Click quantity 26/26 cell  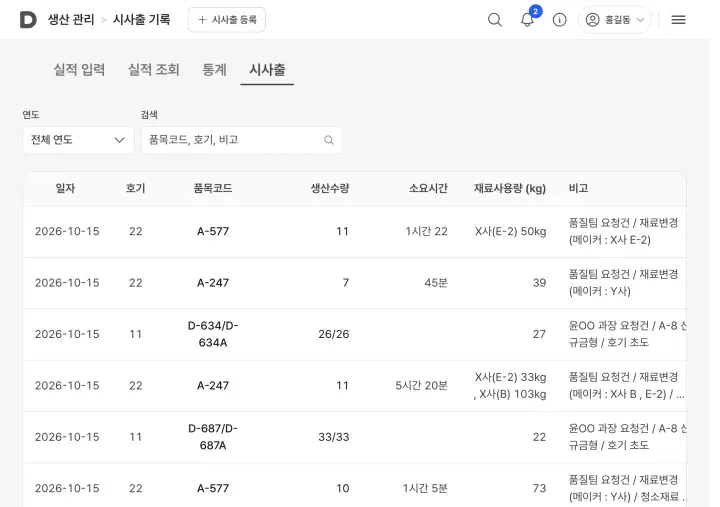click(x=334, y=334)
